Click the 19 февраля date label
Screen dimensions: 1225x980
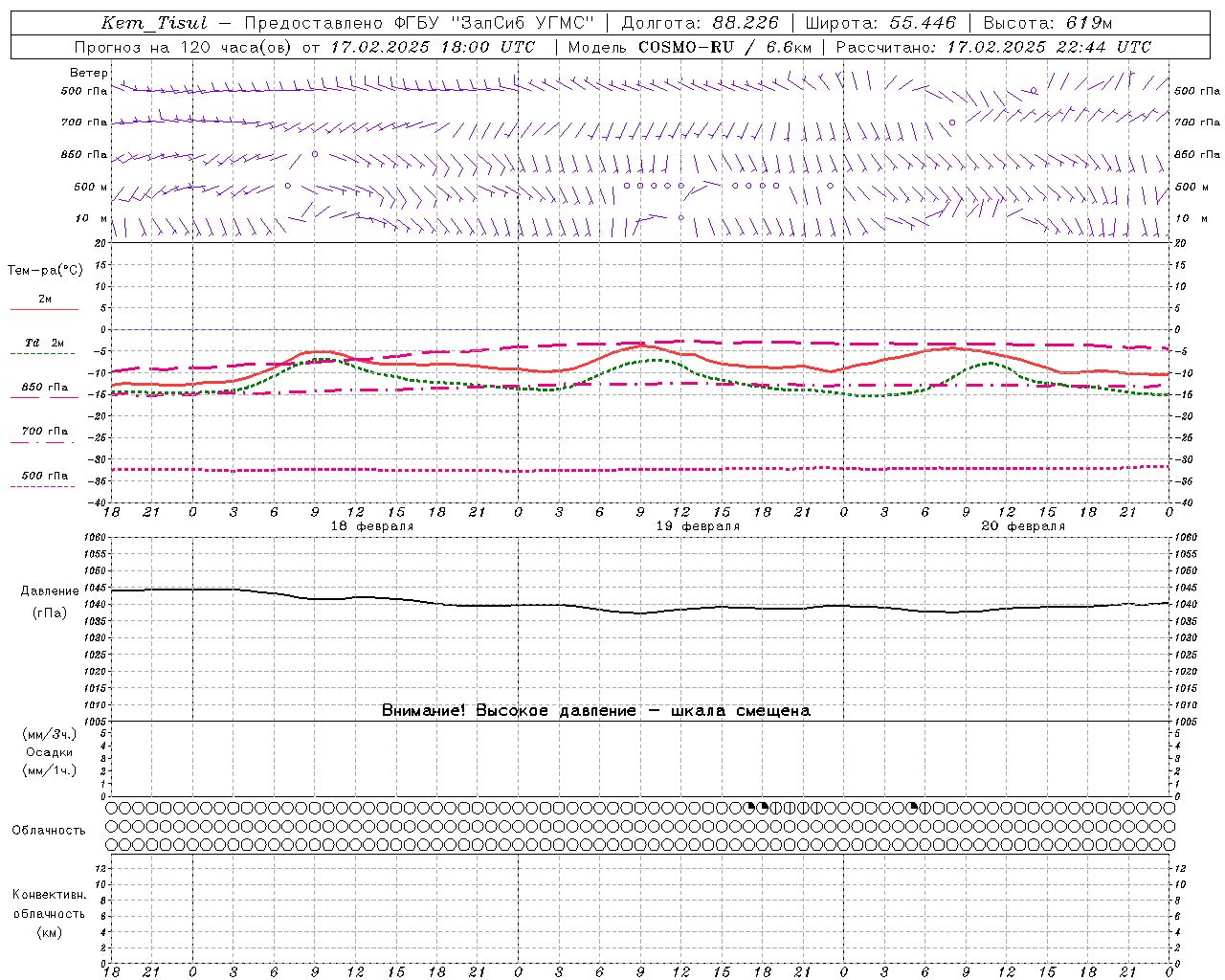tap(698, 526)
